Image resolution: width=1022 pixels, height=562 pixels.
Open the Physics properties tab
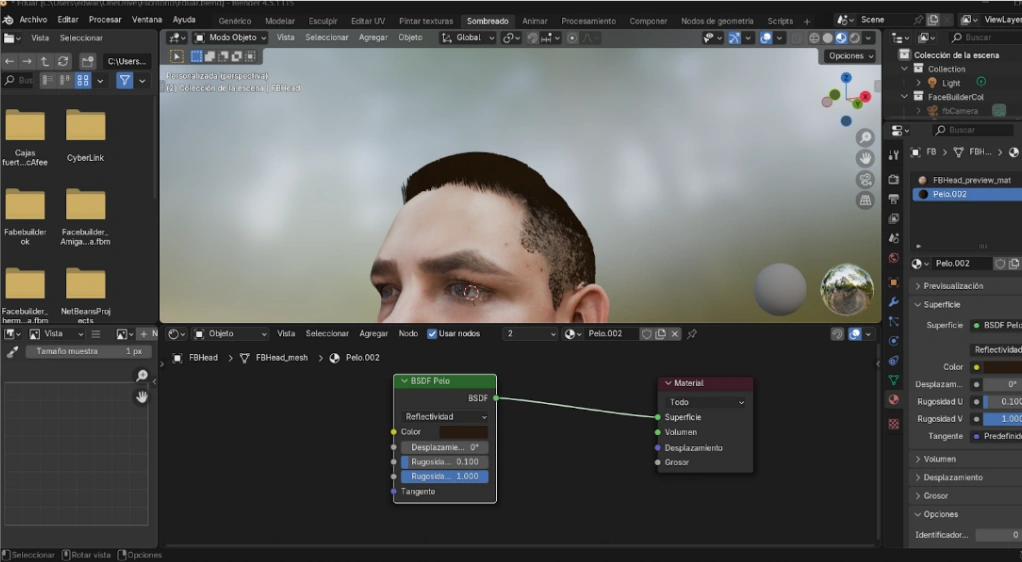click(x=894, y=341)
